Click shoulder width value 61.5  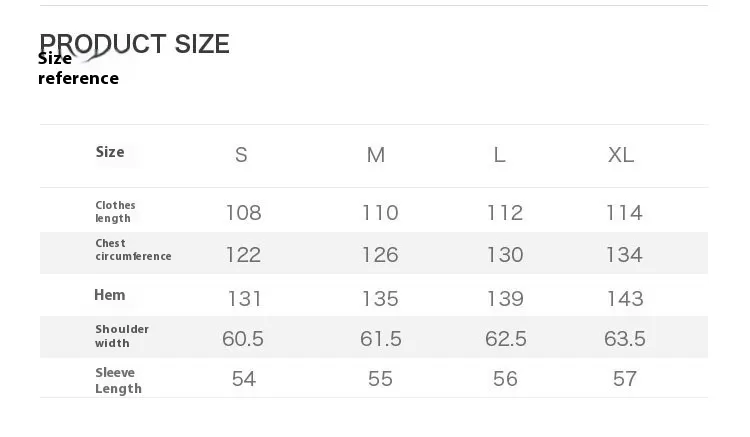click(381, 339)
